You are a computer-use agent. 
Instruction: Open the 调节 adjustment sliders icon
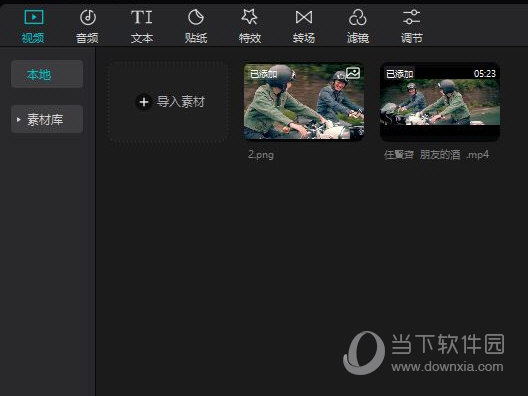coord(411,17)
